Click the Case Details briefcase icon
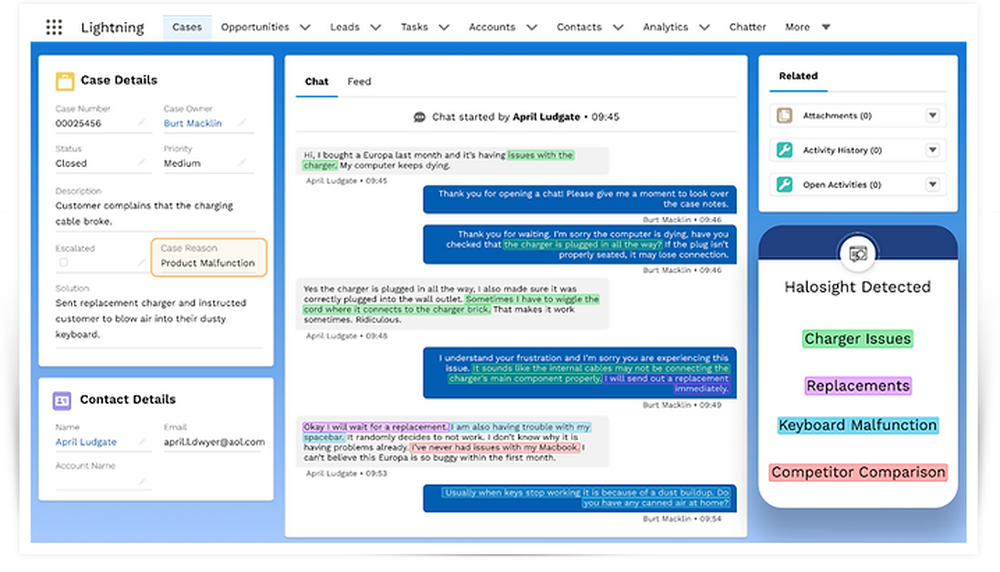Image resolution: width=1000 pixels, height=572 pixels. pos(64,80)
